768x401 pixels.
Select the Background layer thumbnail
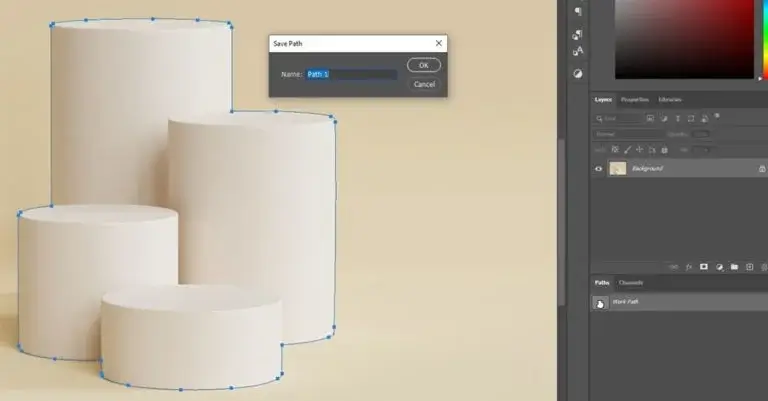(618, 168)
